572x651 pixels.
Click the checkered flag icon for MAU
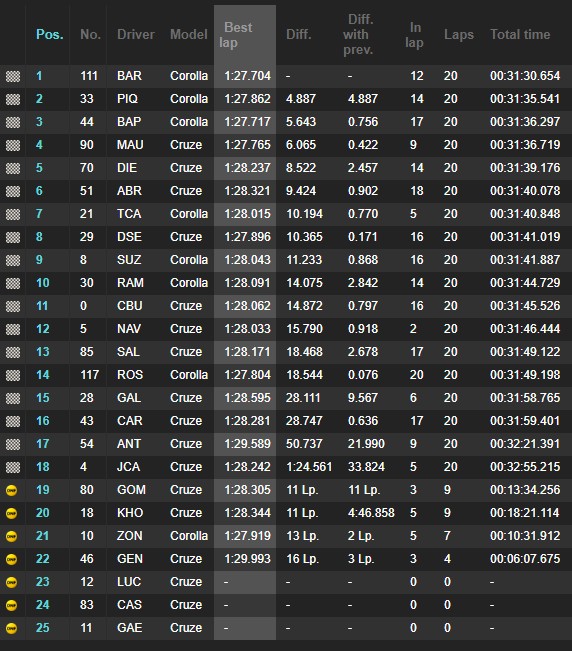[12, 145]
